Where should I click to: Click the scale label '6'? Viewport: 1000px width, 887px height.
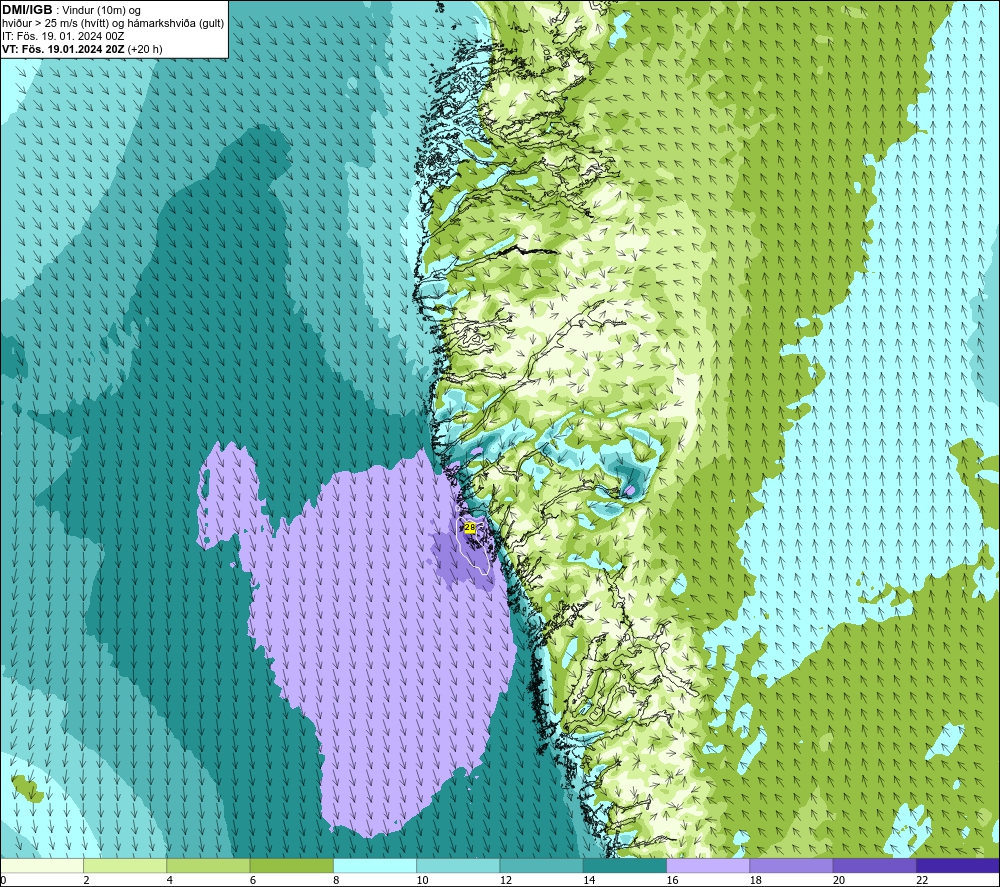click(x=253, y=880)
